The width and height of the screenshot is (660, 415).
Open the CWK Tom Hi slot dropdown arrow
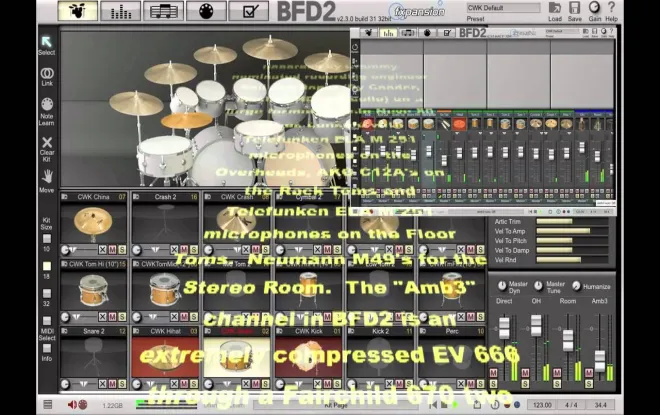pyautogui.click(x=76, y=317)
